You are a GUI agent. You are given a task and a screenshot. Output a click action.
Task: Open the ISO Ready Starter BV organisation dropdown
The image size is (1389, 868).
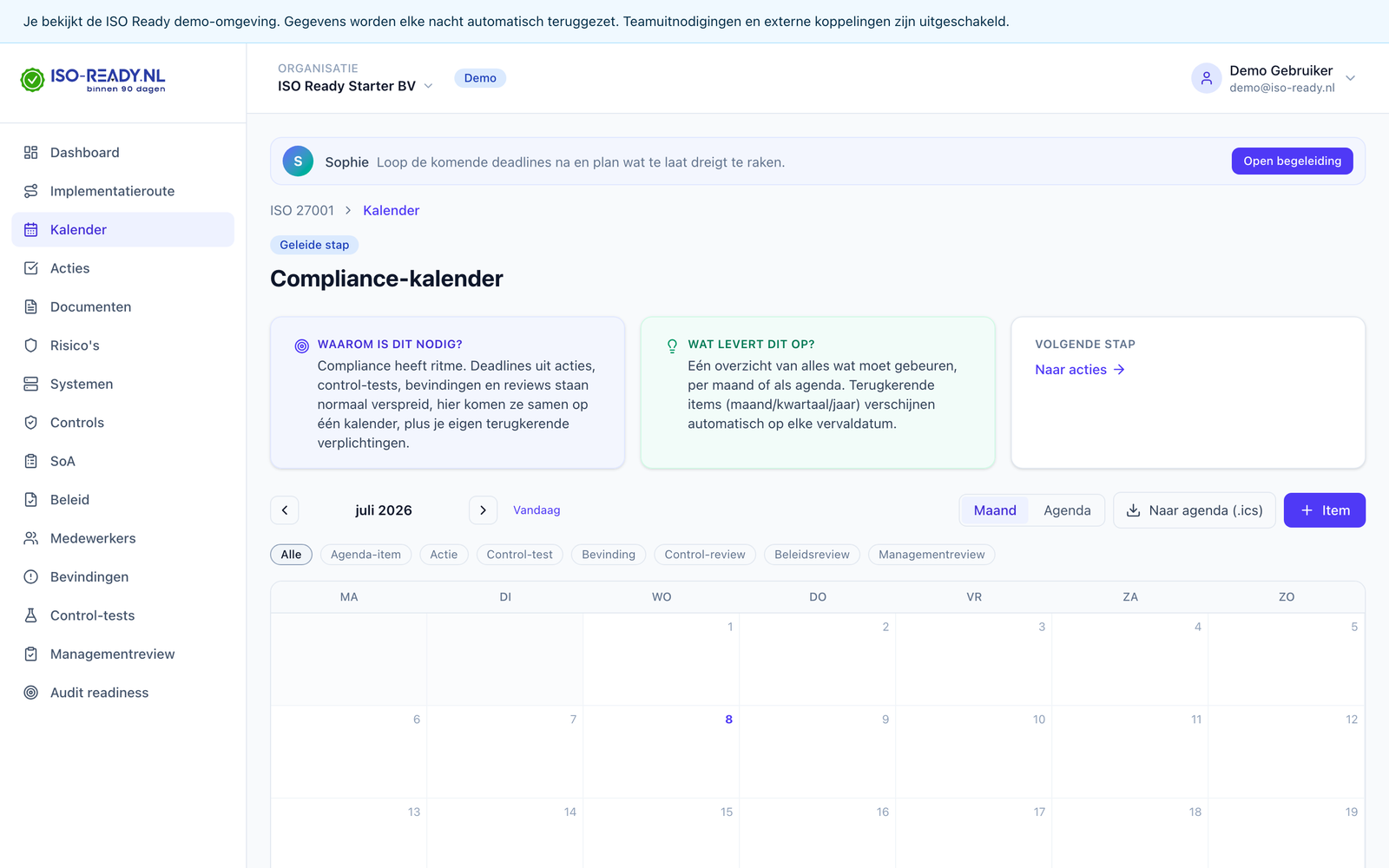click(x=355, y=86)
